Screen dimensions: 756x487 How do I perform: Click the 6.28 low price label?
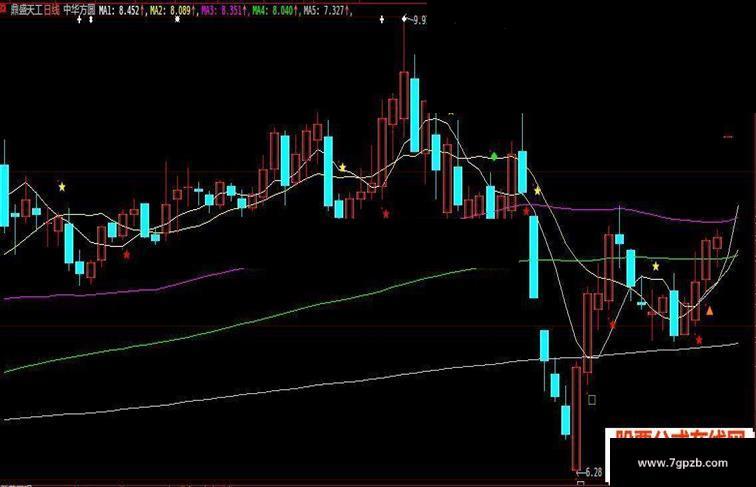[594, 472]
